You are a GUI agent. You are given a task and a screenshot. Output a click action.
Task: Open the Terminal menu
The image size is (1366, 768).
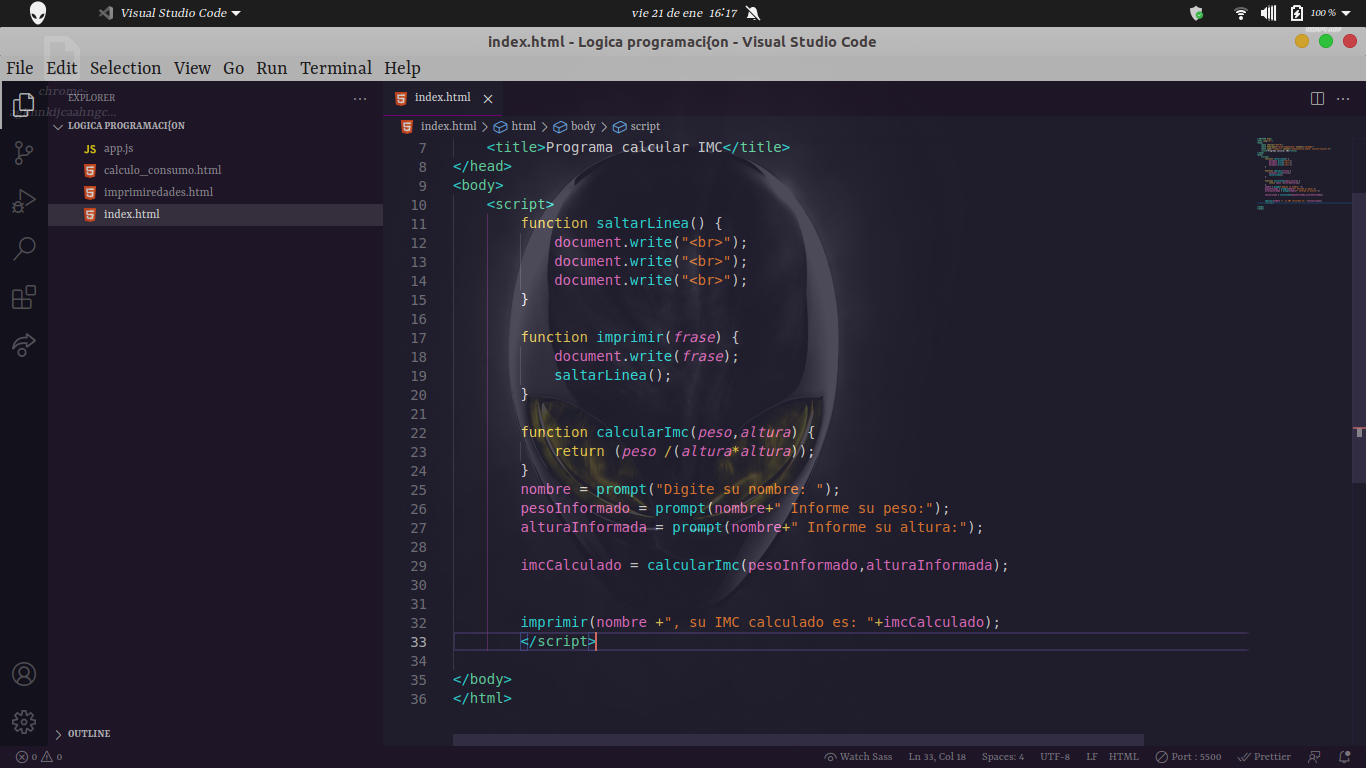point(336,68)
